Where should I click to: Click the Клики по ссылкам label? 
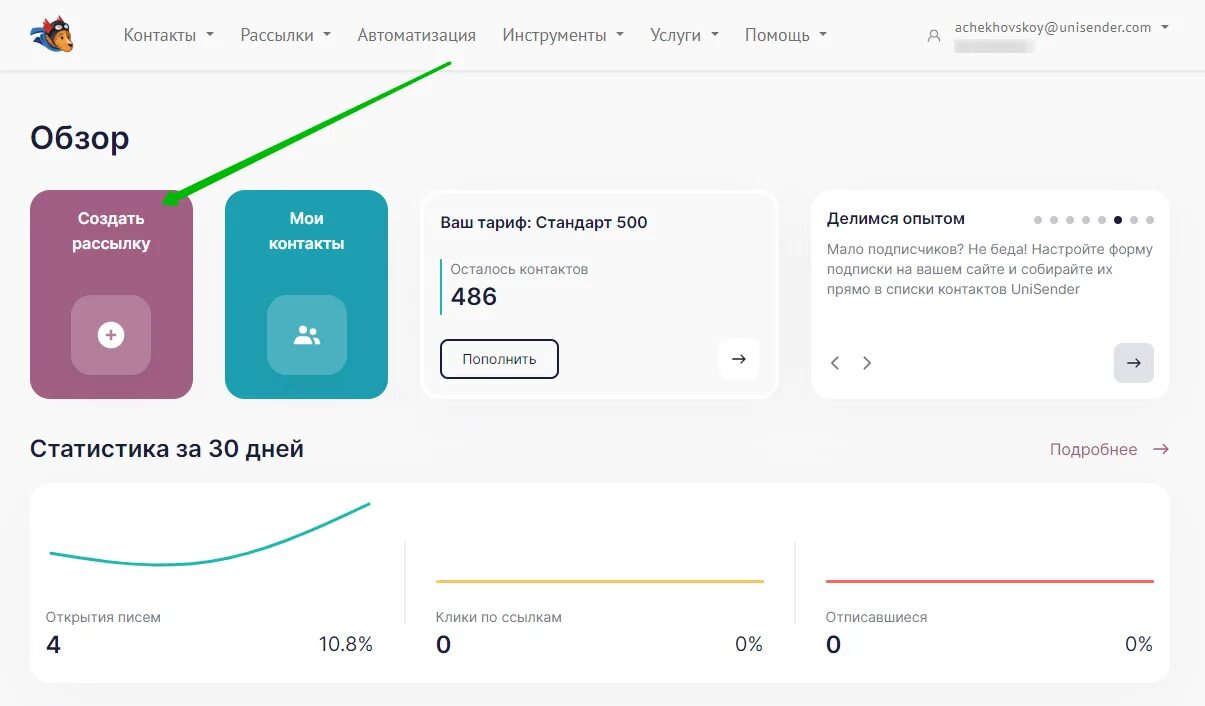499,617
